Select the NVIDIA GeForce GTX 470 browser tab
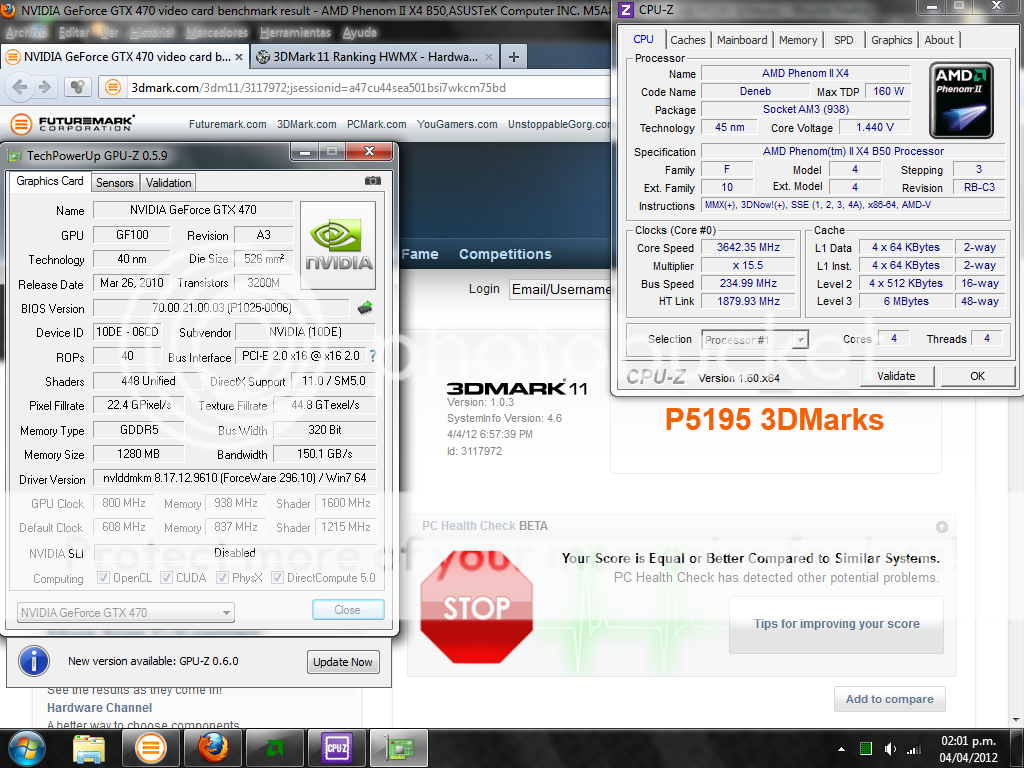 click(x=125, y=57)
